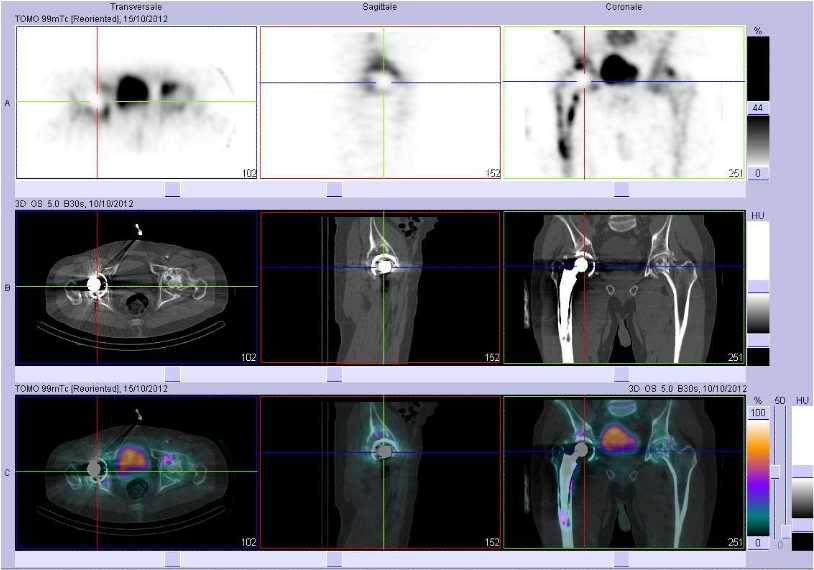Viewport: 814px width, 570px height.
Task: Click the slice slider handle under row A coronal view
Action: (621, 189)
